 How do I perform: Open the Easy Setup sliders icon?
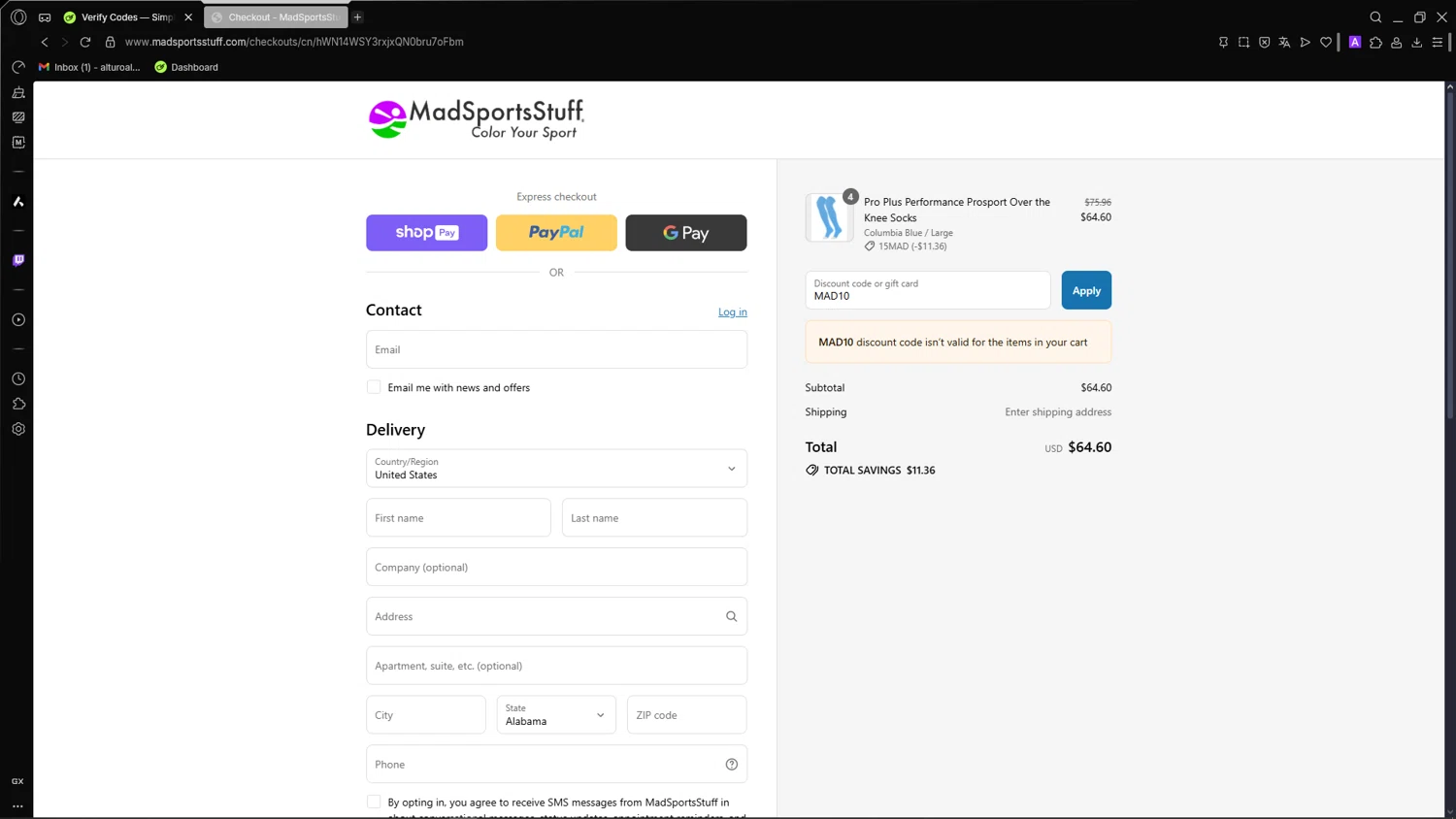[x=1438, y=42]
